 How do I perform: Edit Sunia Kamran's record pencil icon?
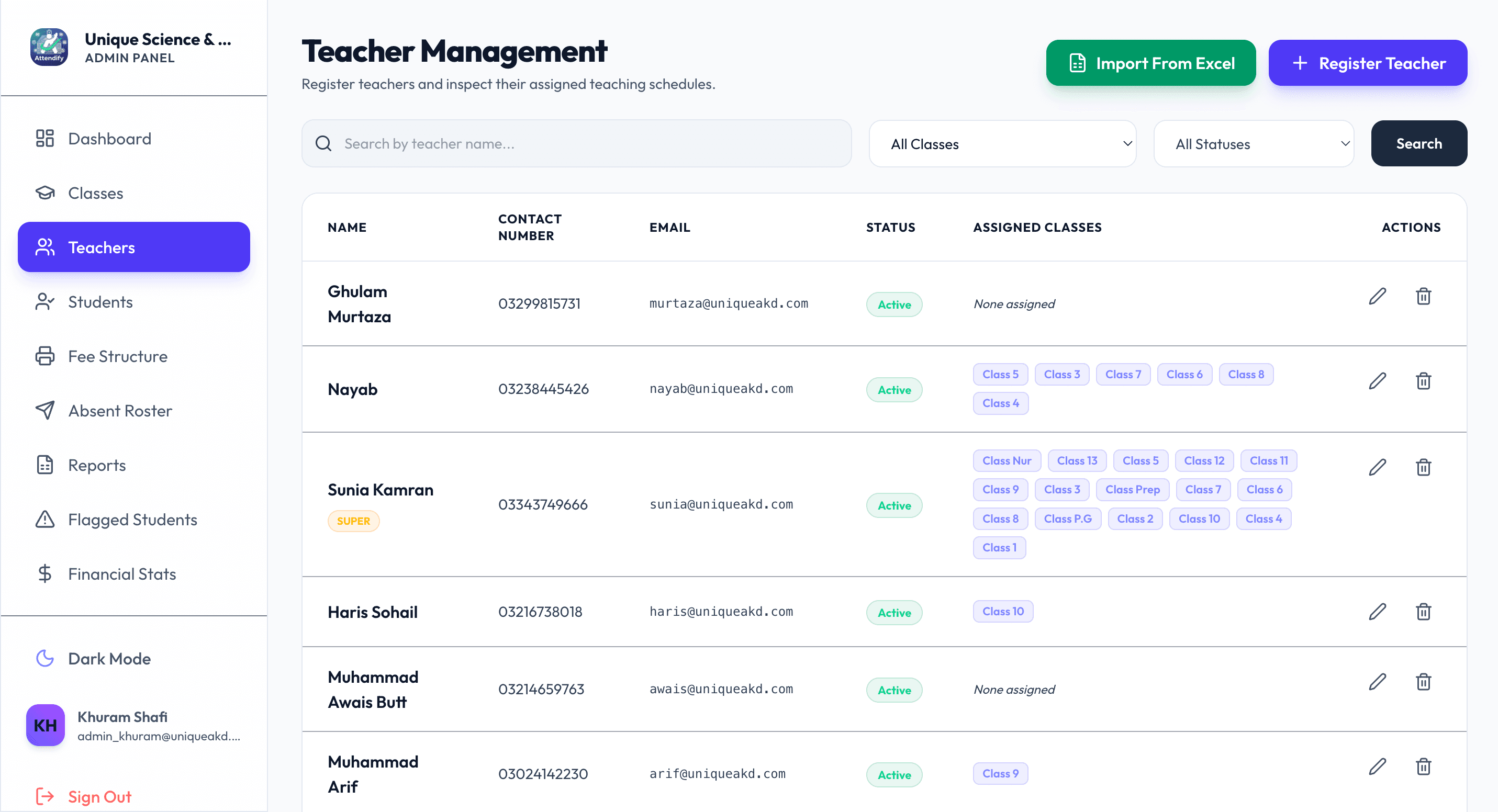[x=1377, y=467]
